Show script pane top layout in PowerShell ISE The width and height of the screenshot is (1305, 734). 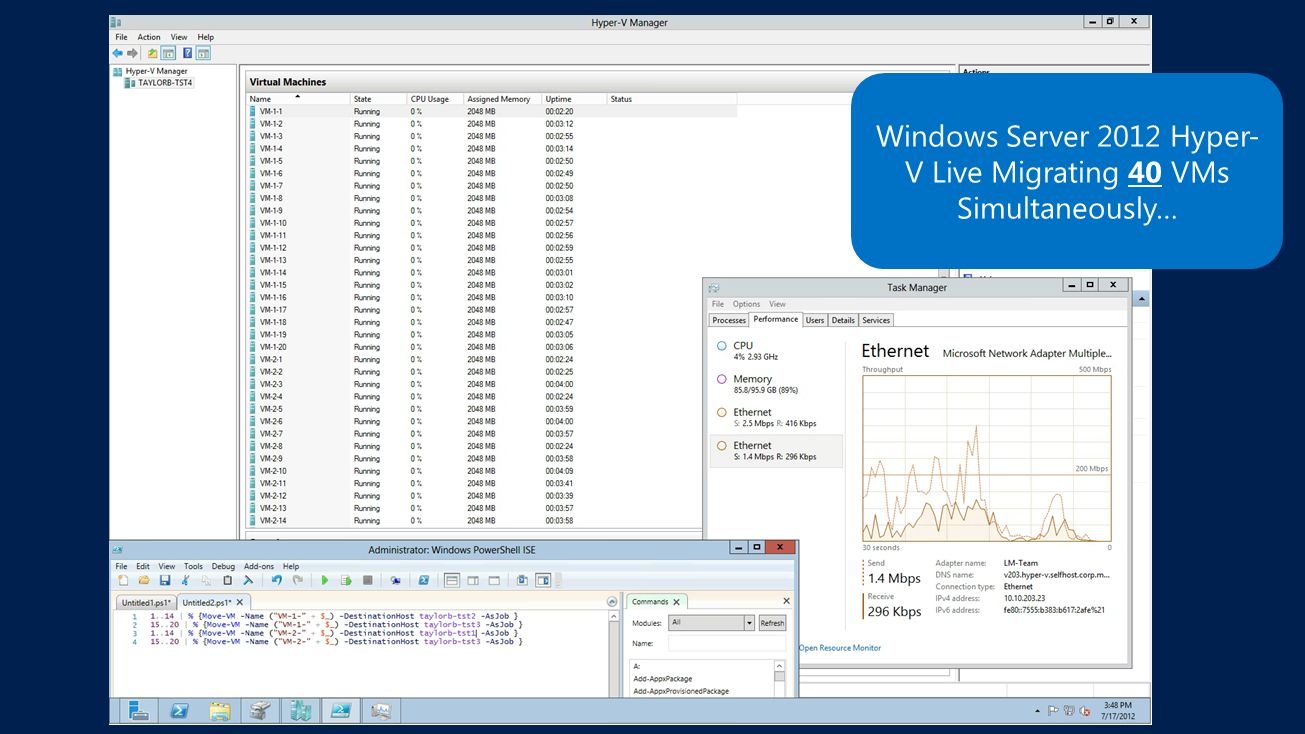[452, 580]
